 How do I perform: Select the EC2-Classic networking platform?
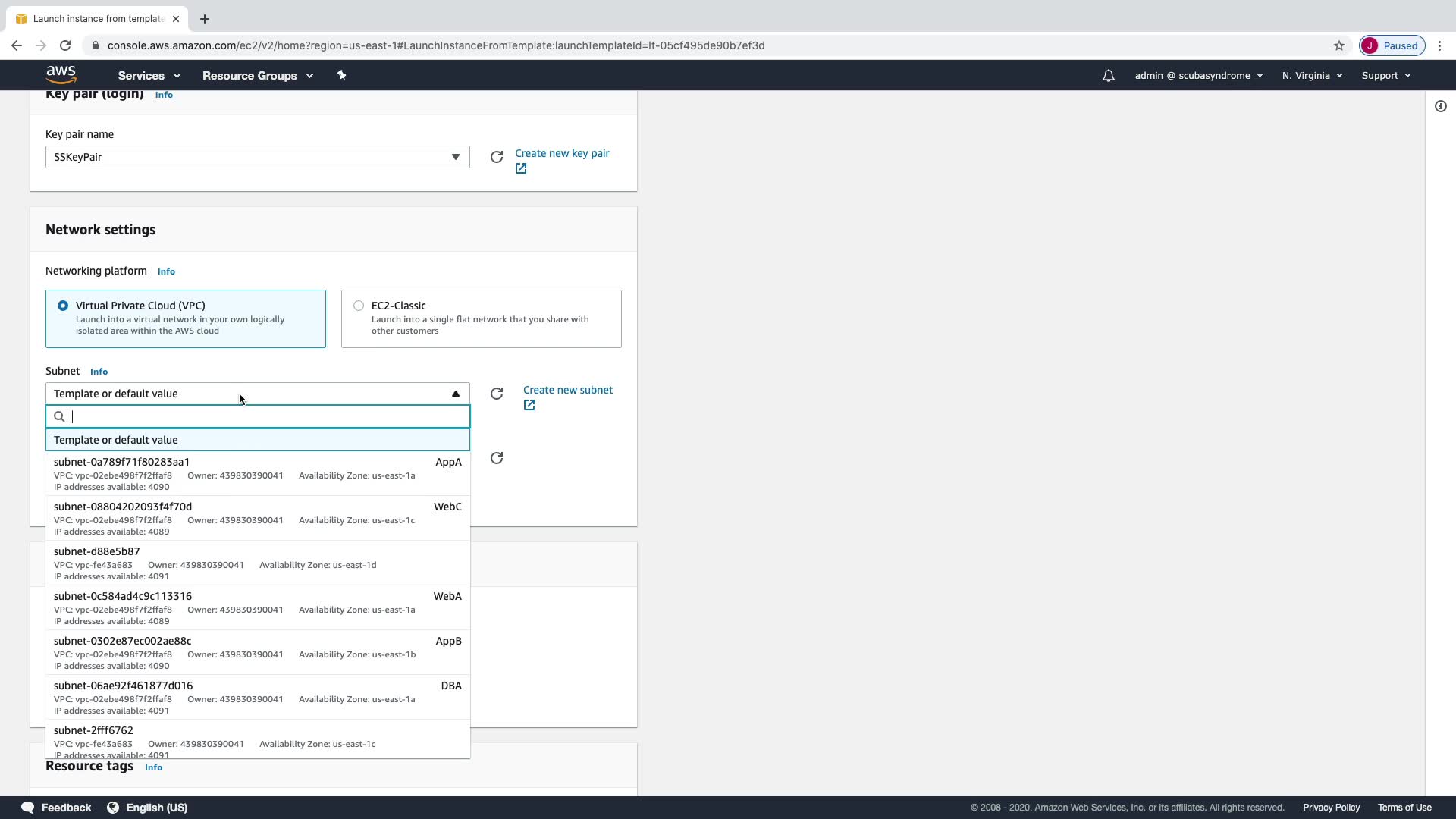coord(359,306)
